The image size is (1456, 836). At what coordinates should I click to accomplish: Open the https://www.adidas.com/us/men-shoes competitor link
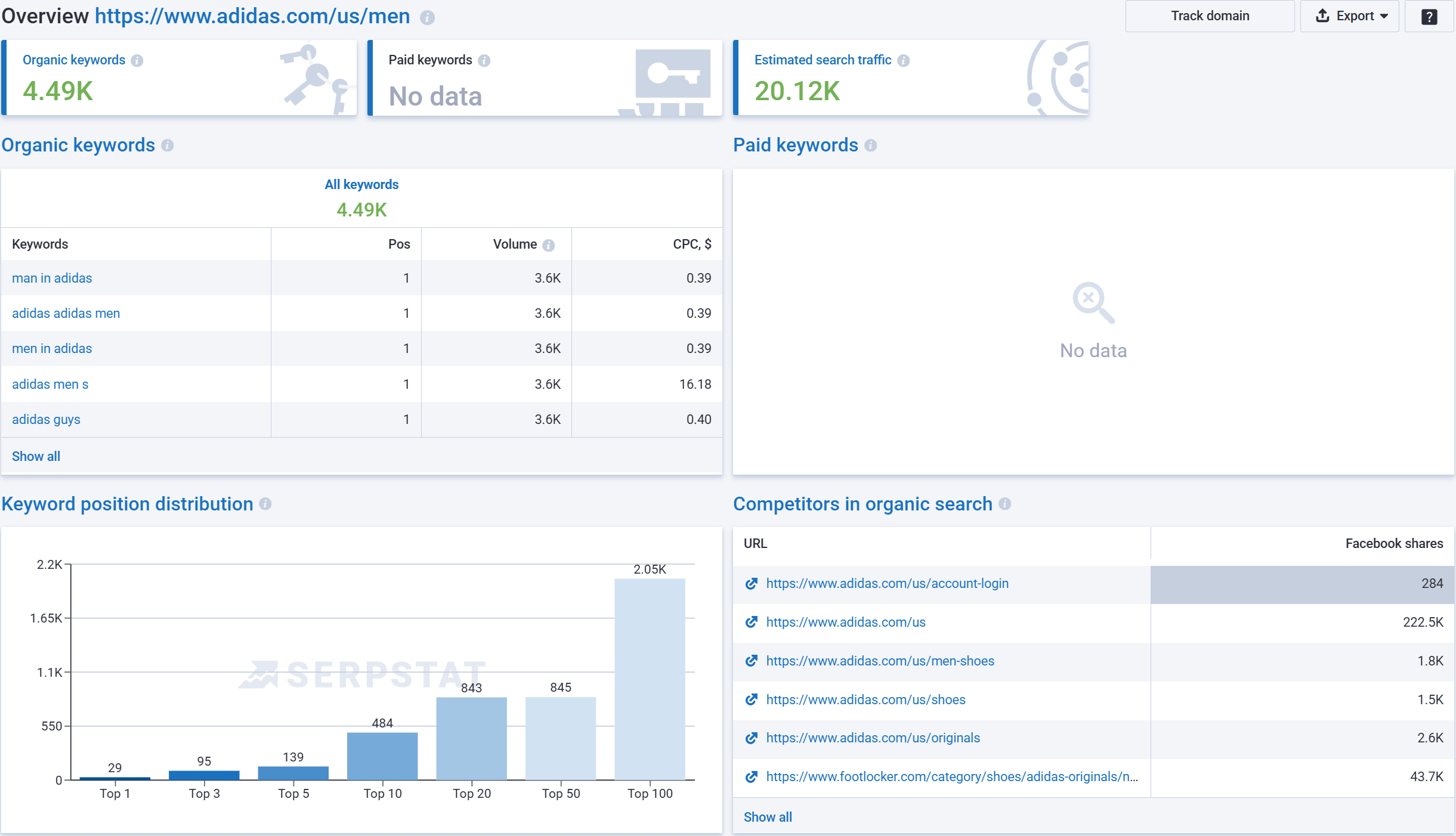coord(880,661)
